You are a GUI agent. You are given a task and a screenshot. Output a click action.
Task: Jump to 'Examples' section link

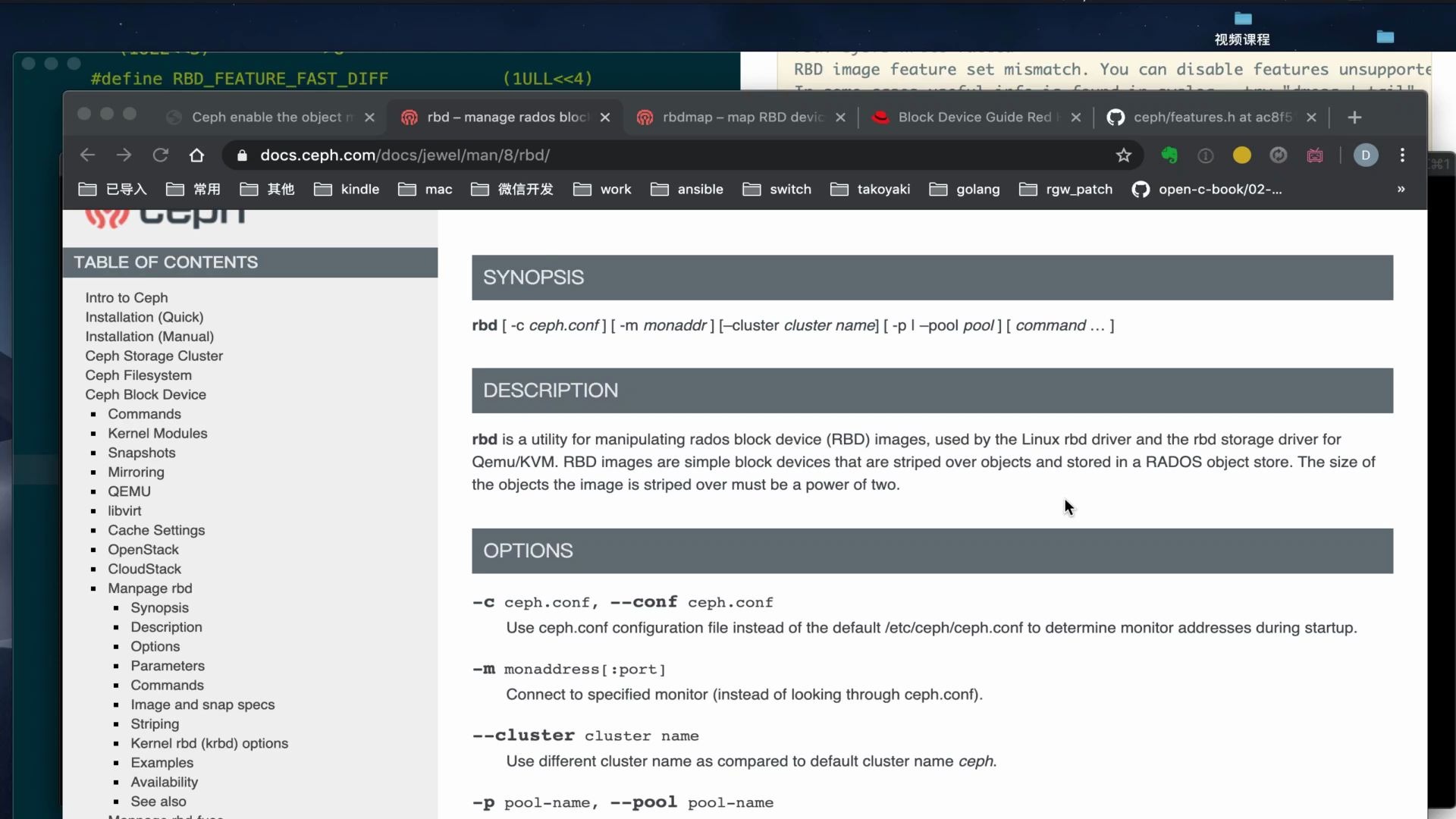click(162, 763)
